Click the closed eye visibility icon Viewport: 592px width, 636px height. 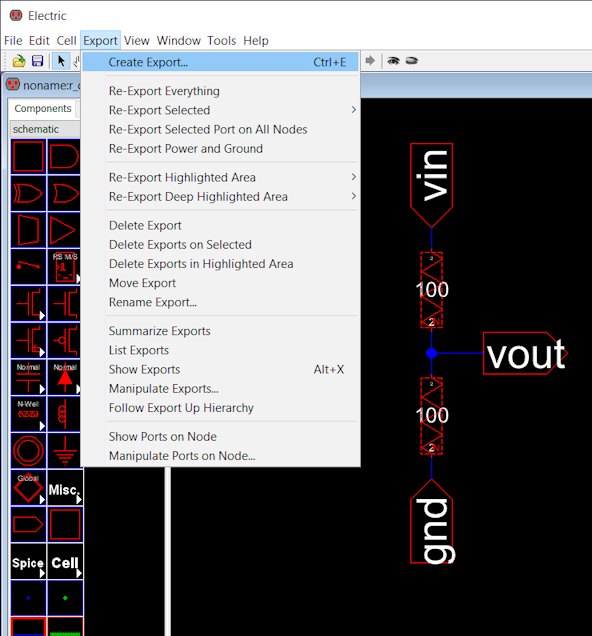(412, 61)
